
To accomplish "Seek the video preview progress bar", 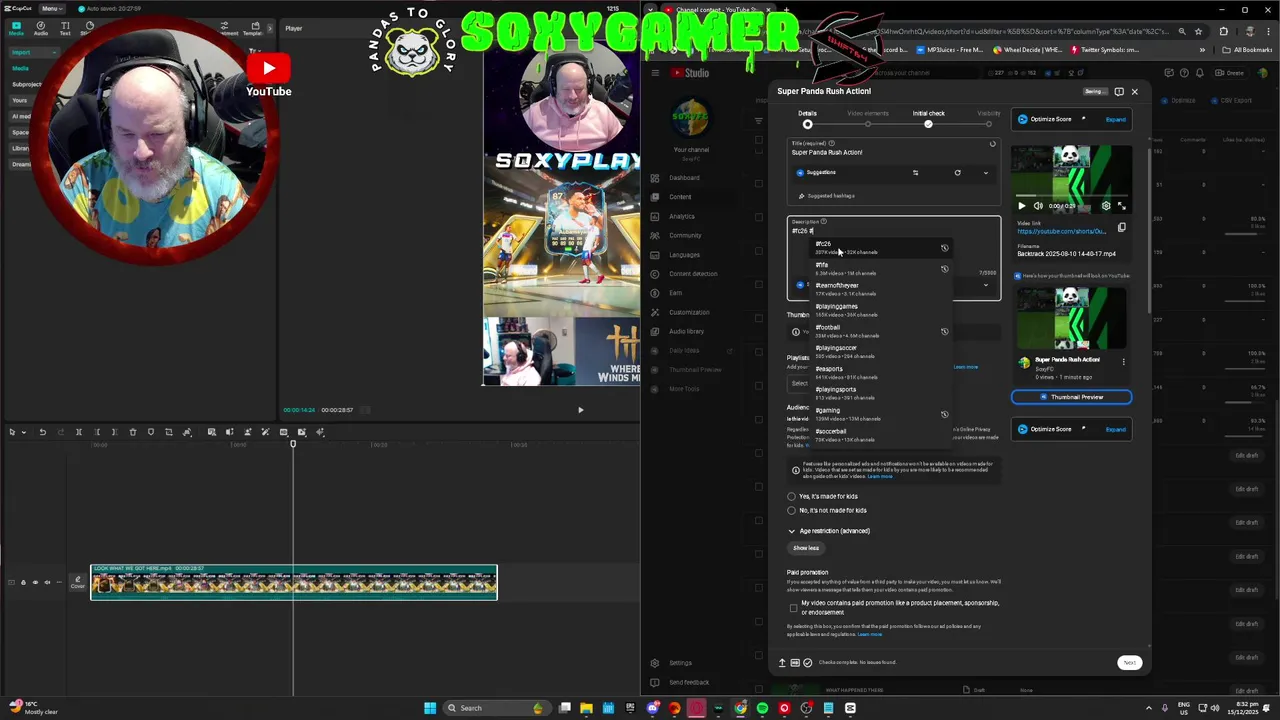I will click(1071, 197).
